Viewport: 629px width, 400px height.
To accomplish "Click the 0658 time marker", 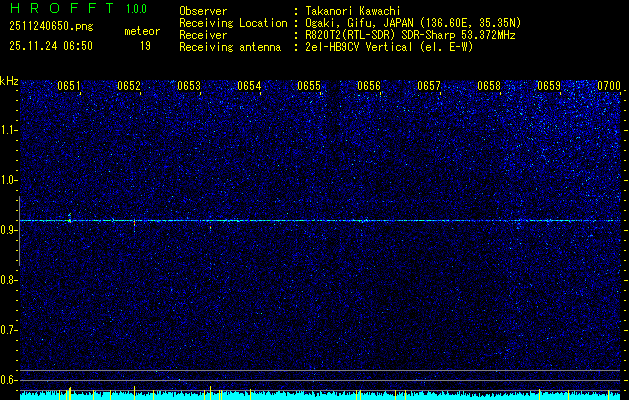I will (489, 86).
